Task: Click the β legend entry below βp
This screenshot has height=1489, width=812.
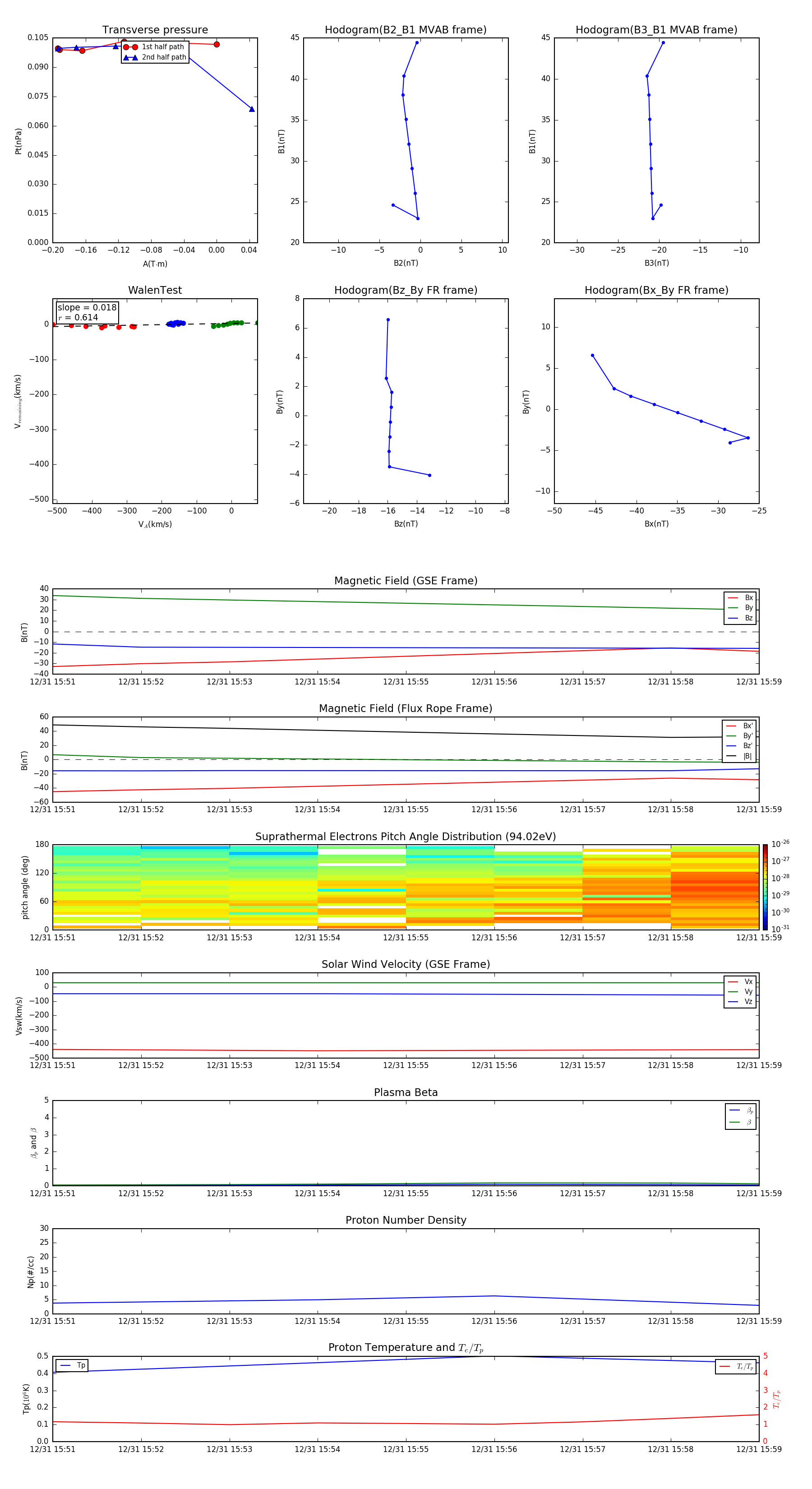Action: tap(741, 1123)
